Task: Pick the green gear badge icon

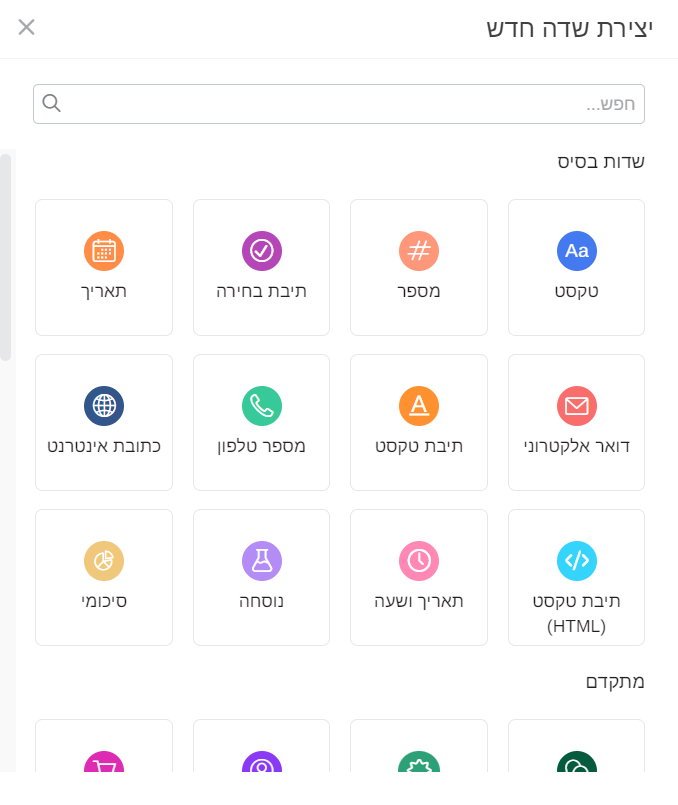Action: (419, 763)
